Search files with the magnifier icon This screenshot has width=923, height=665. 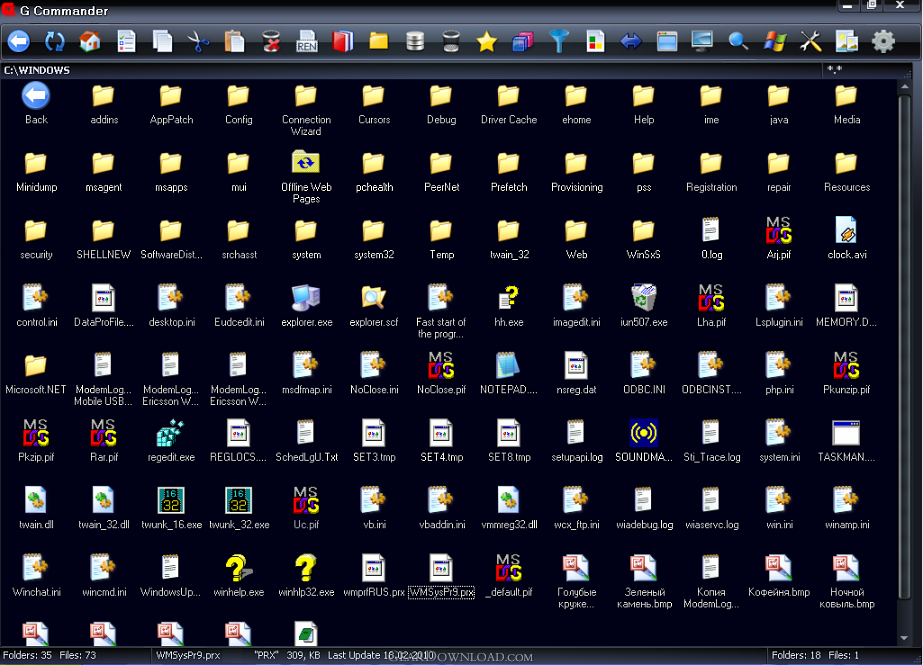pos(739,41)
